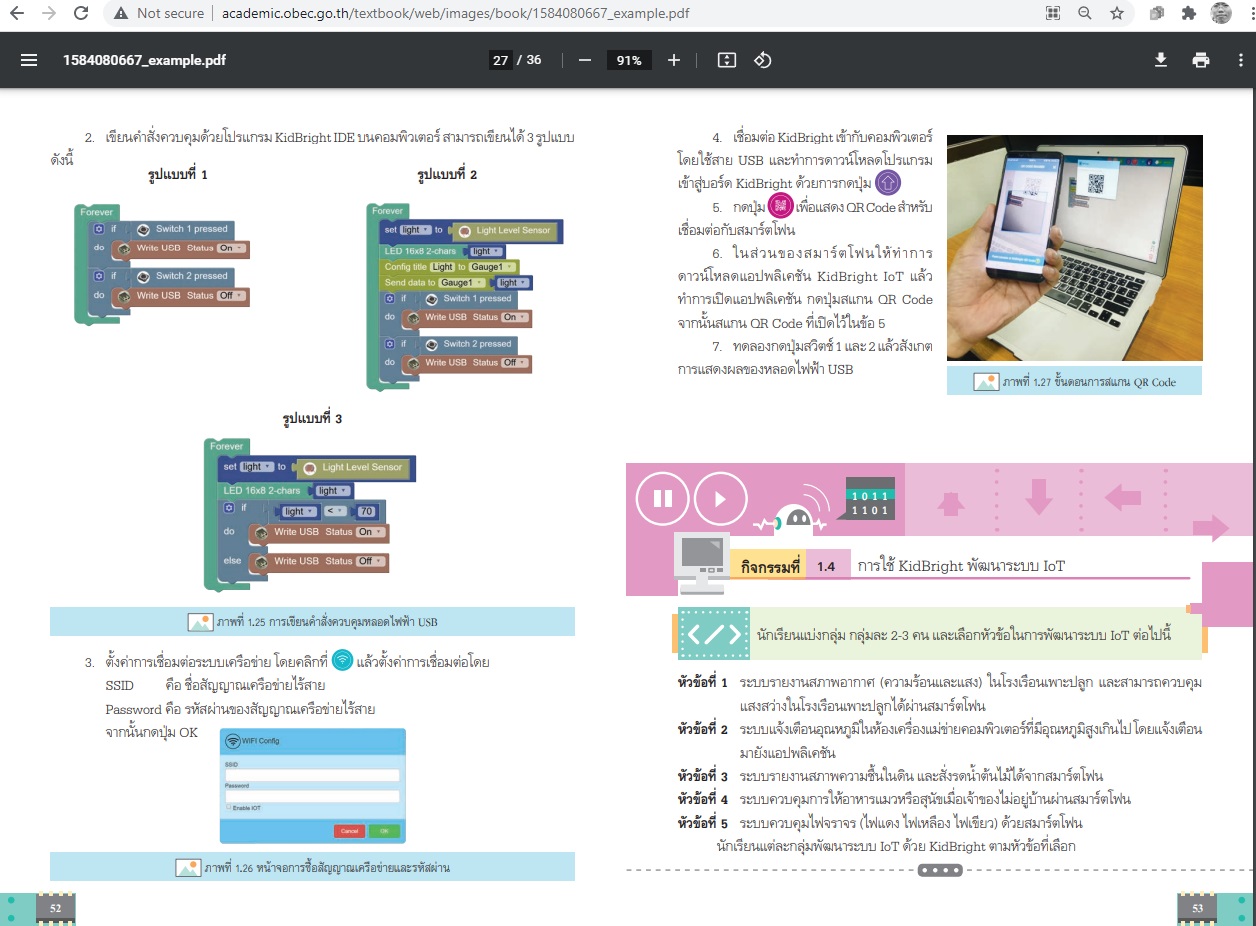Open the PDF sidebar hamburger menu
This screenshot has height=926, width=1256.
point(29,60)
